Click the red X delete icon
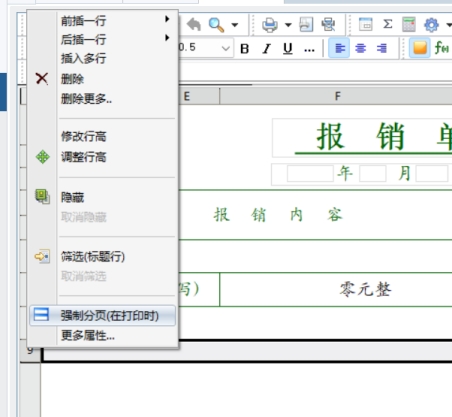This screenshot has height=417, width=452. click(42, 79)
